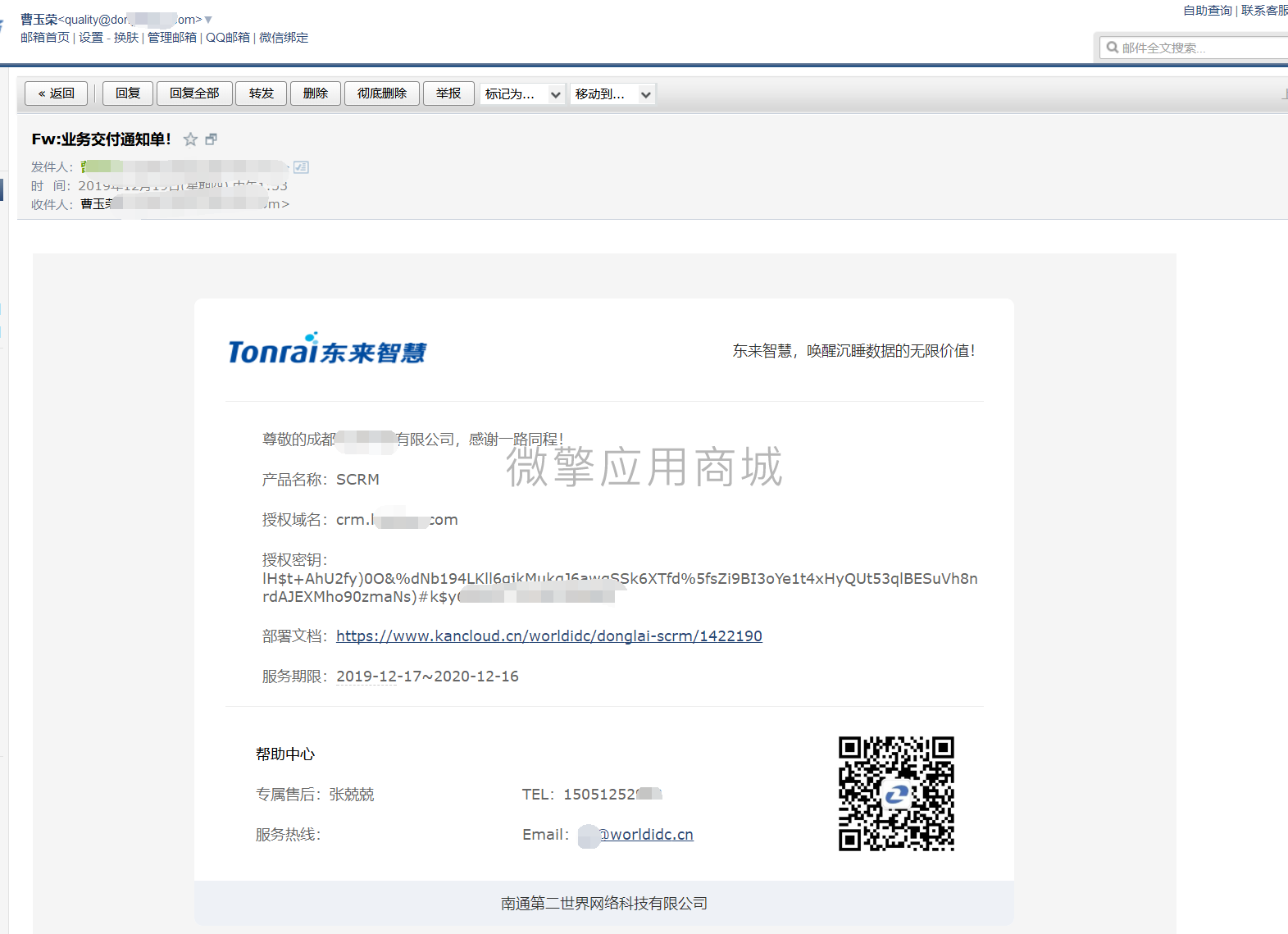Click the 帮助中心 heading
This screenshot has width=1288, height=934.
click(285, 754)
